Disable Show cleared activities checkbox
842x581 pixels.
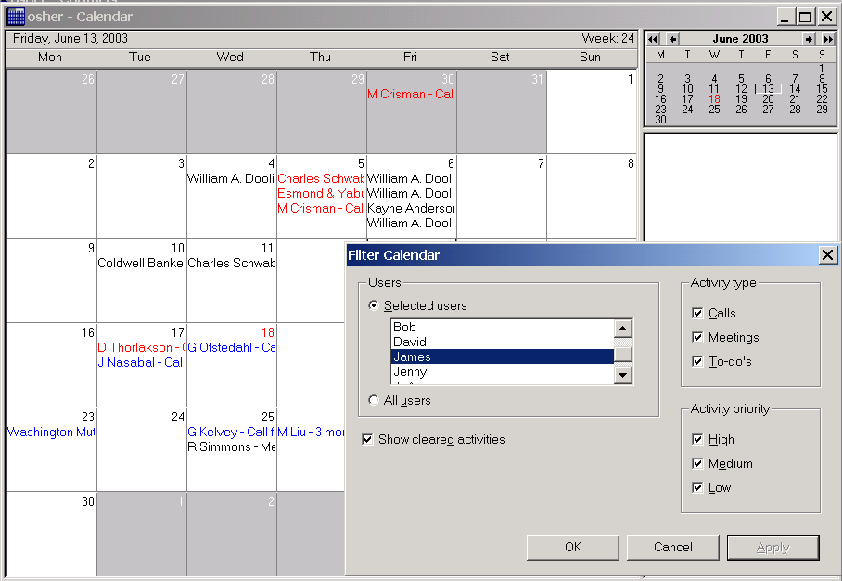pos(368,439)
